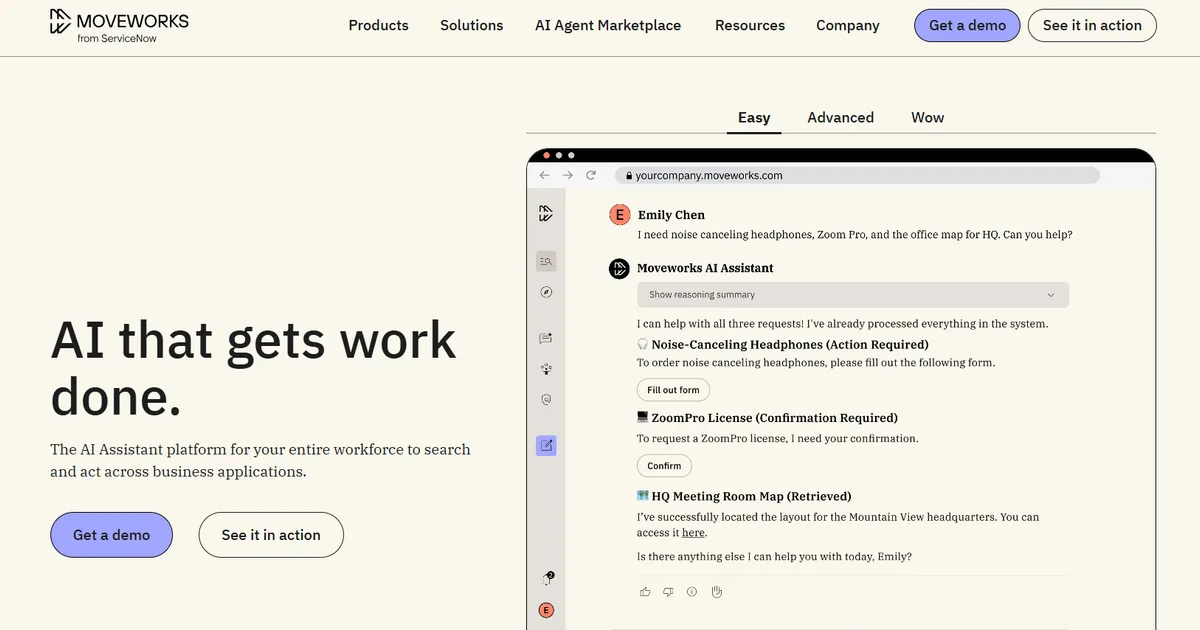
Task: Click the browser back arrow in demo window
Action: (x=545, y=175)
